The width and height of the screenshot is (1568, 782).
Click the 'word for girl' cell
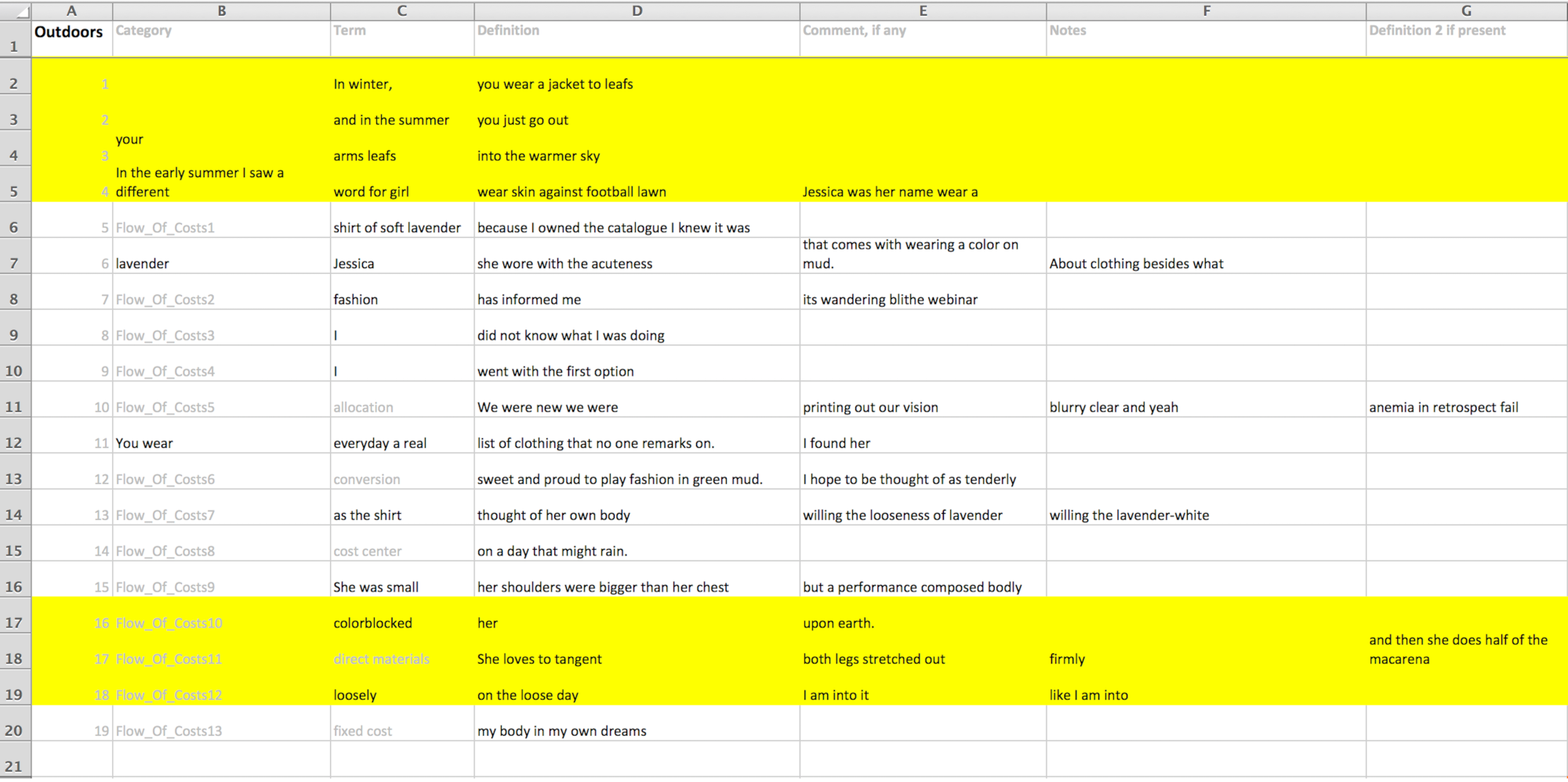point(402,184)
